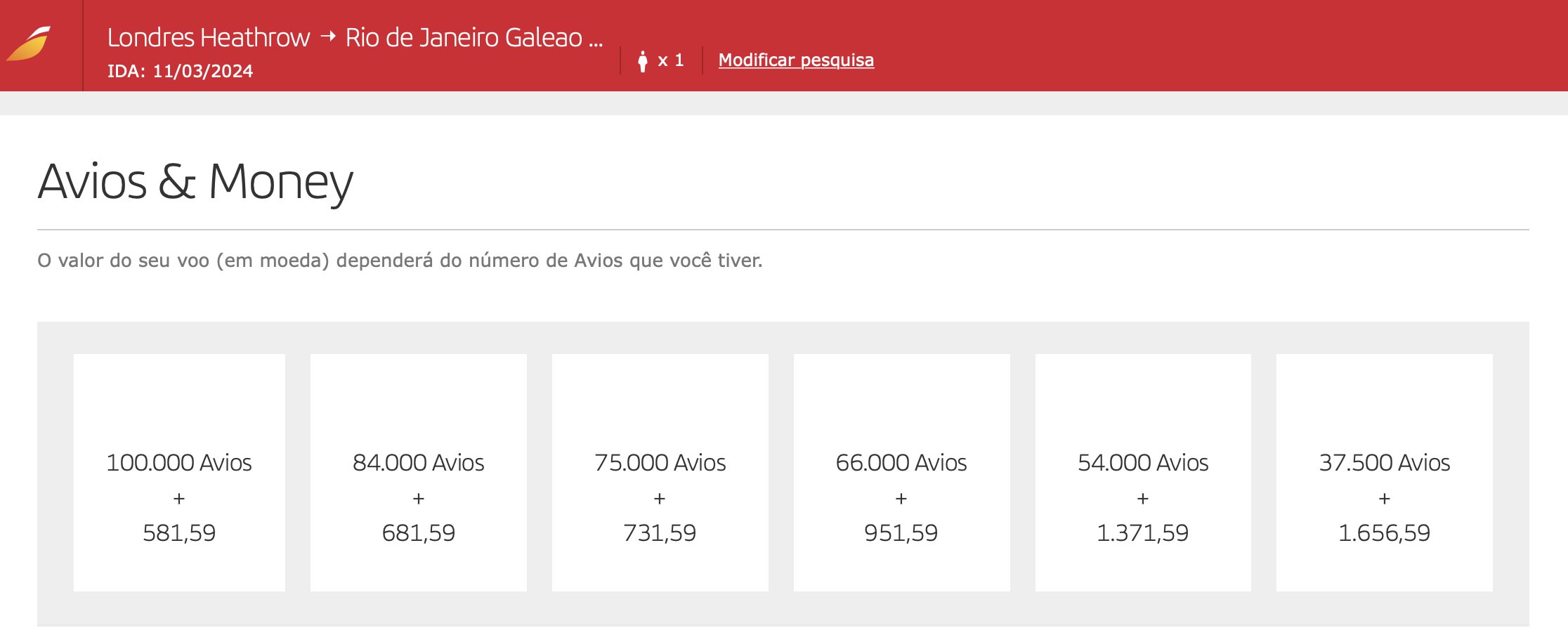Screen dimensions: 1568x635
Task: Click the 'O valor do seu voo' description
Action: pos(400,261)
